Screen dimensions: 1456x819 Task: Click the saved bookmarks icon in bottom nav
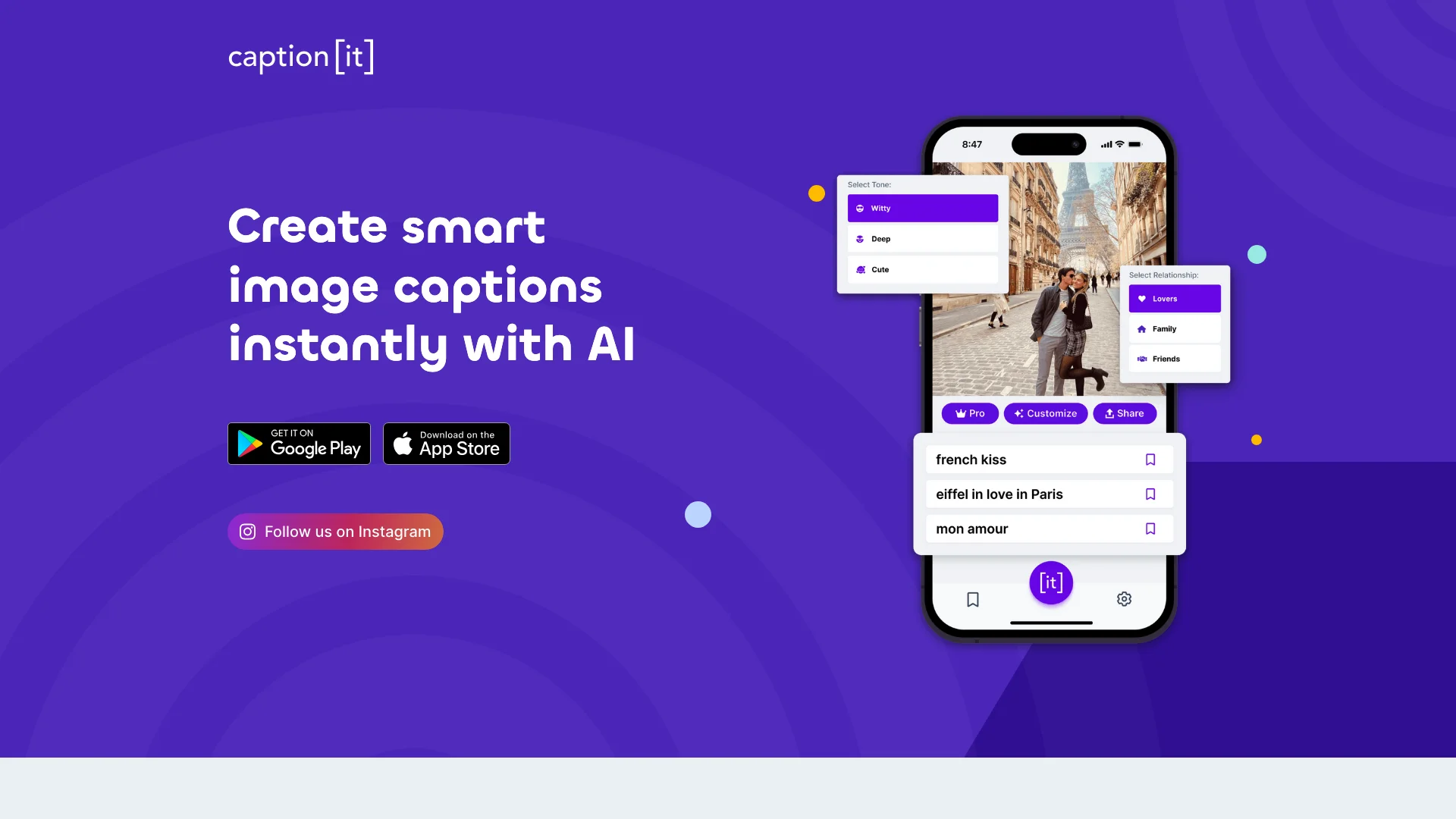(x=974, y=599)
